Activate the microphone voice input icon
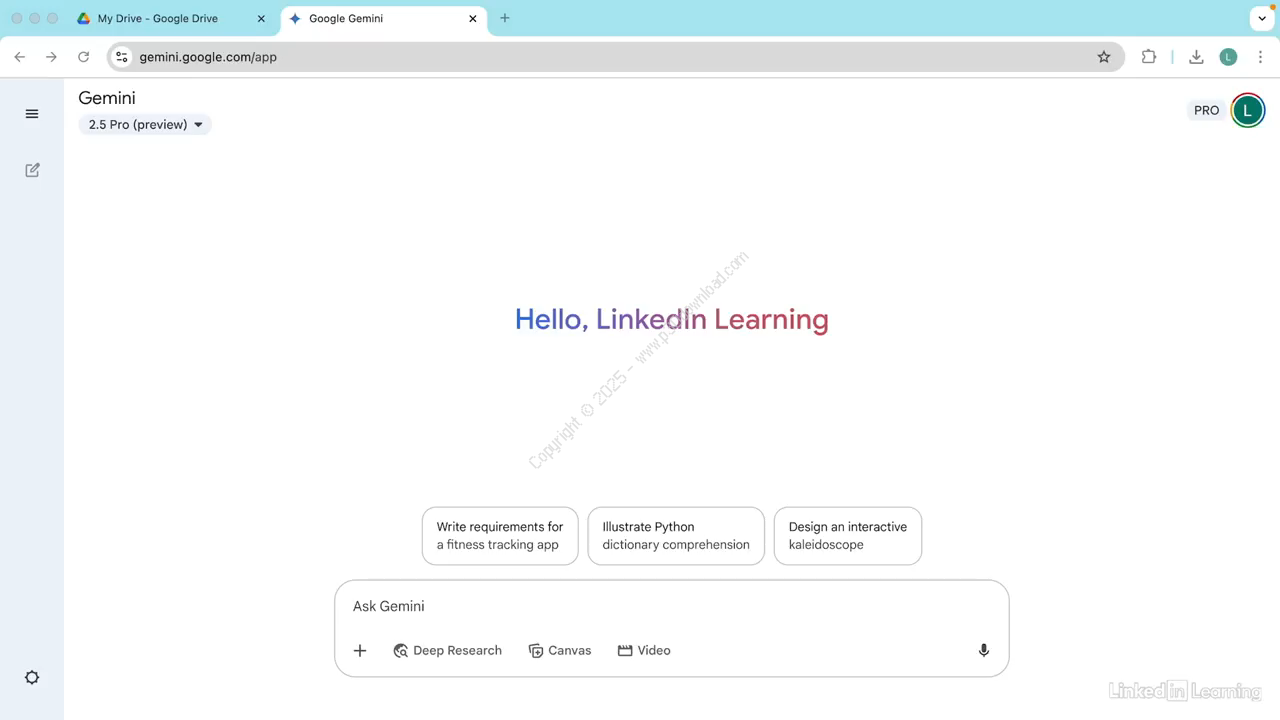 [x=984, y=651]
